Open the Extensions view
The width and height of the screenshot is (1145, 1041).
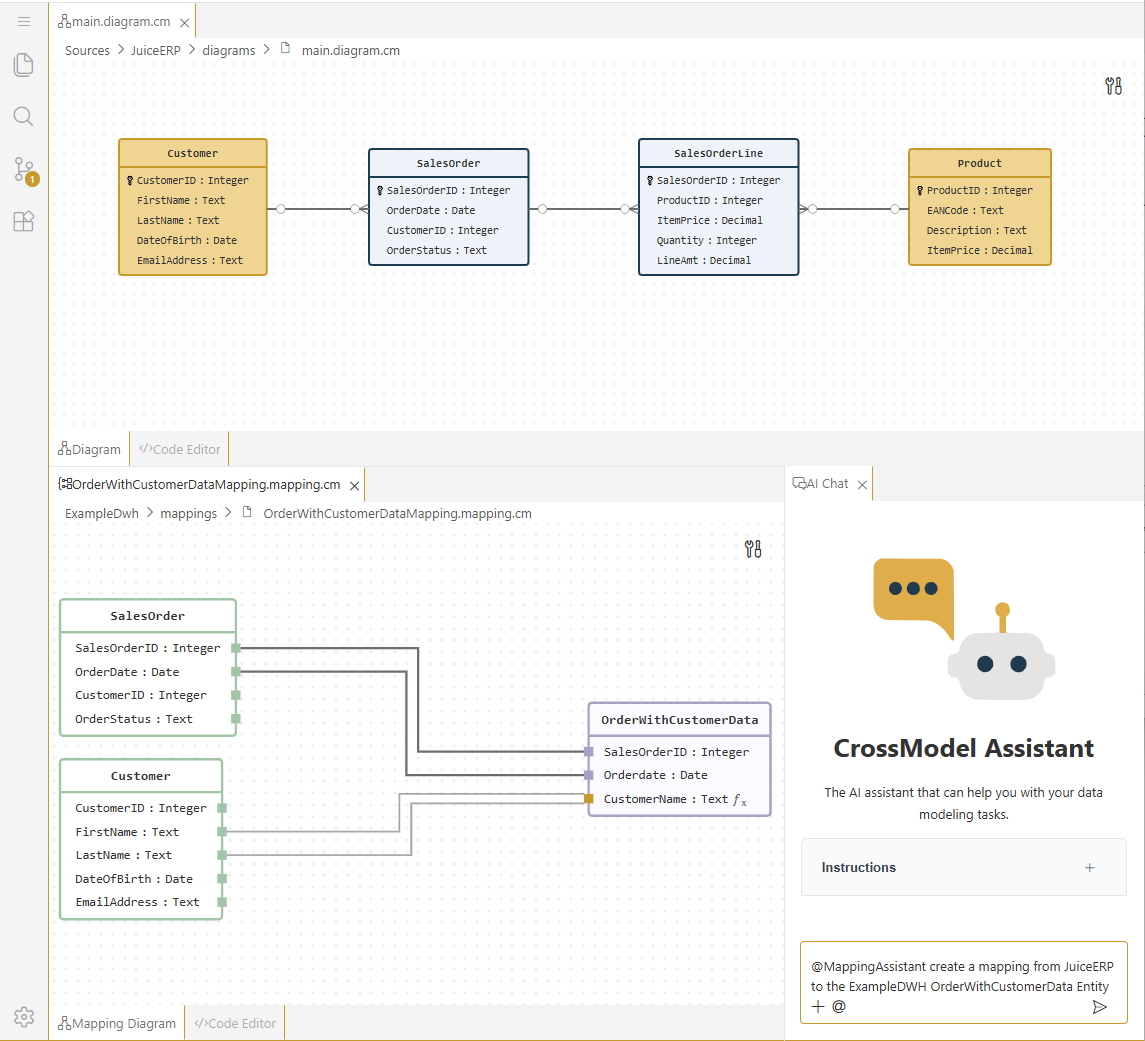tap(24, 222)
